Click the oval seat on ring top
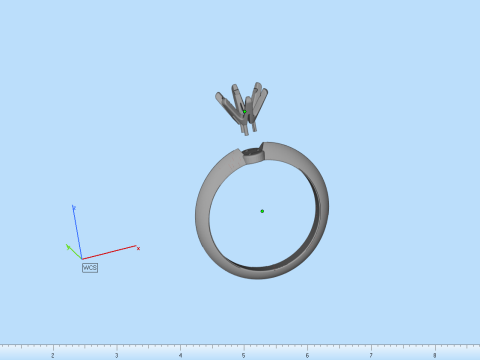This screenshot has width=480, height=360. 253,155
